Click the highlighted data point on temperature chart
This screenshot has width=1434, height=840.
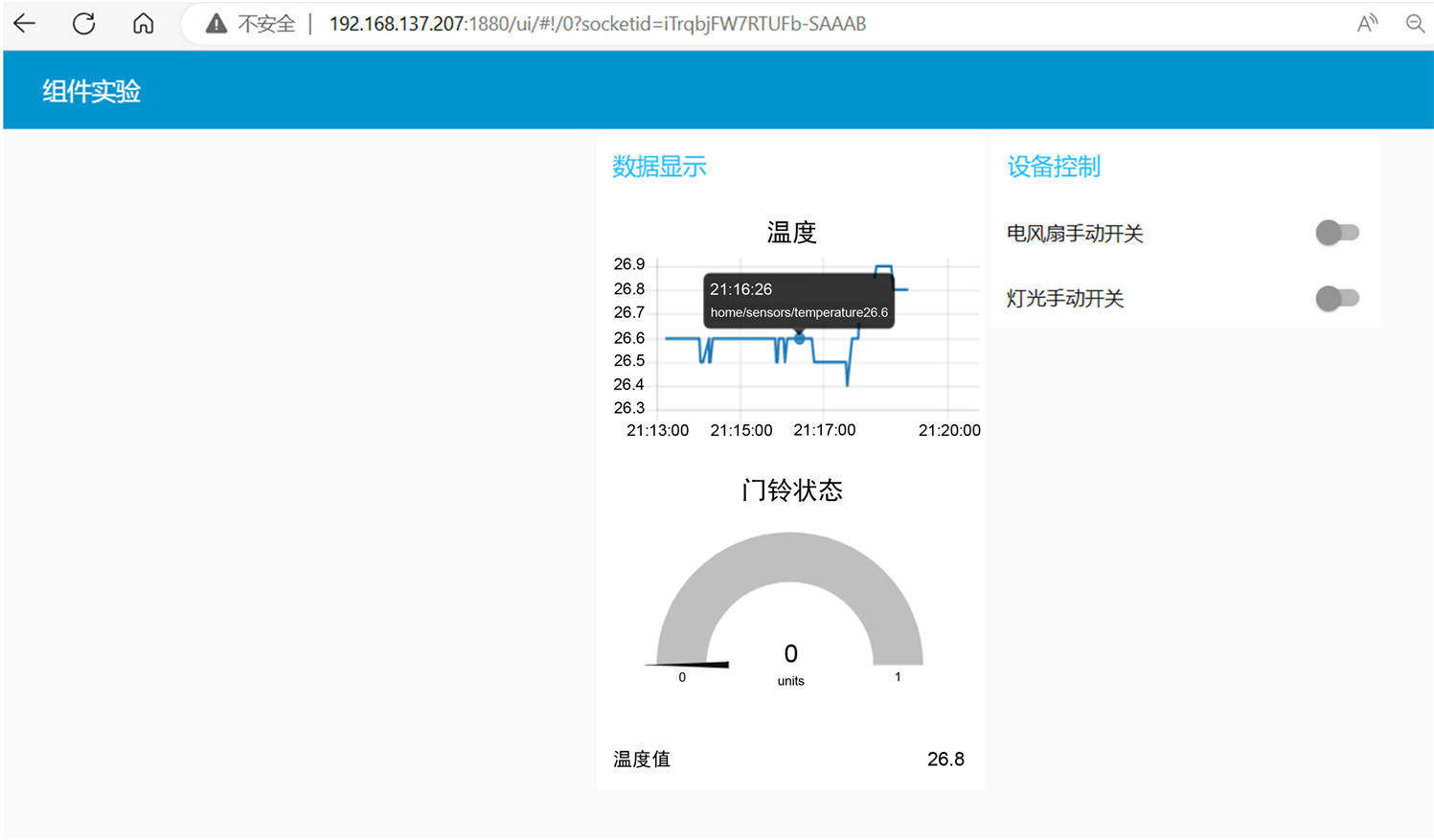coord(799,338)
